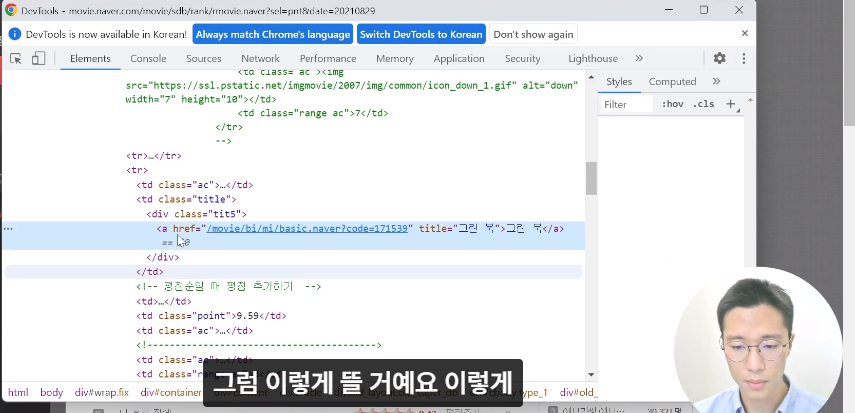Open the three-dot actions on the selected row
This screenshot has height=413, width=855.
click(8, 229)
